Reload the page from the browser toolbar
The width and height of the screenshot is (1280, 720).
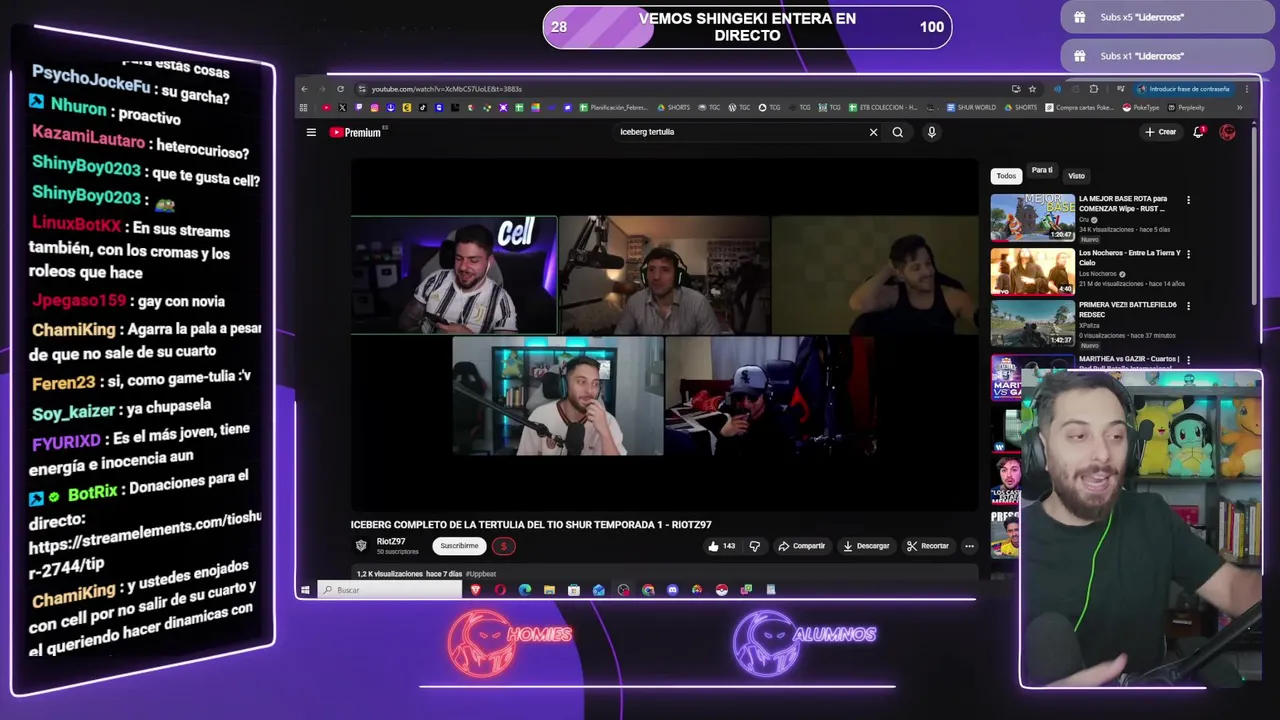(340, 89)
